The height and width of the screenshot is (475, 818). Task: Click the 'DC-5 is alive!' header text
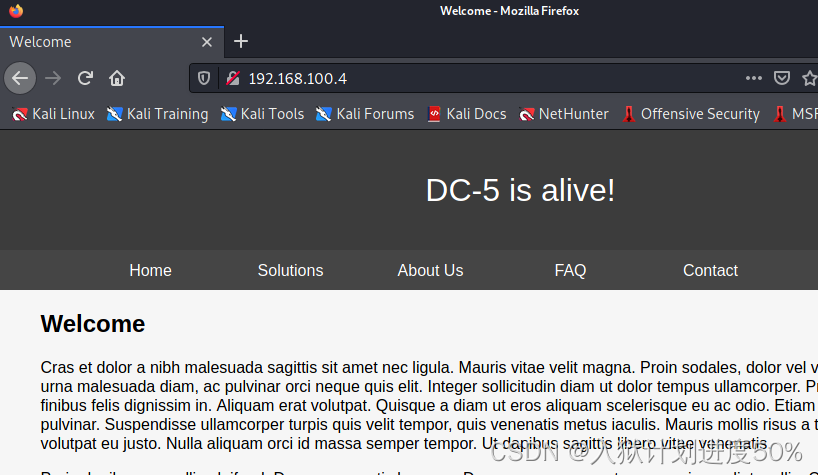[521, 190]
